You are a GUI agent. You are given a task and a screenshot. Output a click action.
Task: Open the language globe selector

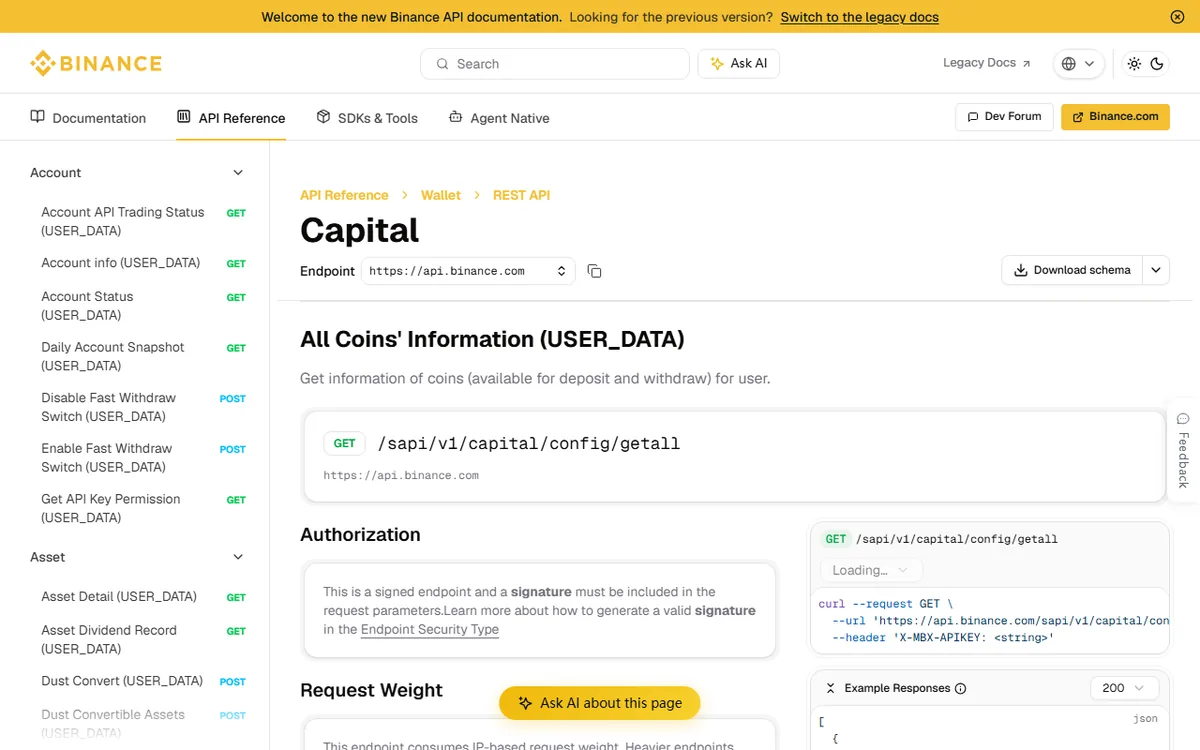coord(1078,64)
